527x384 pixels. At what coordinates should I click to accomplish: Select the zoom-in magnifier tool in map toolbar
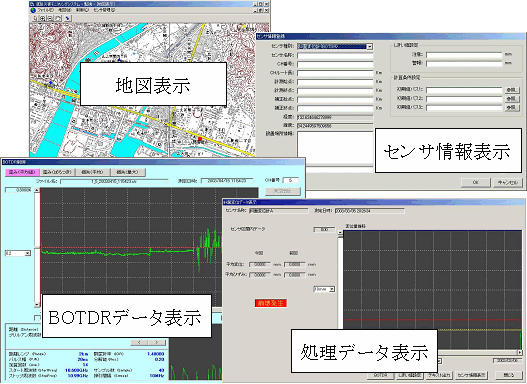(43, 18)
